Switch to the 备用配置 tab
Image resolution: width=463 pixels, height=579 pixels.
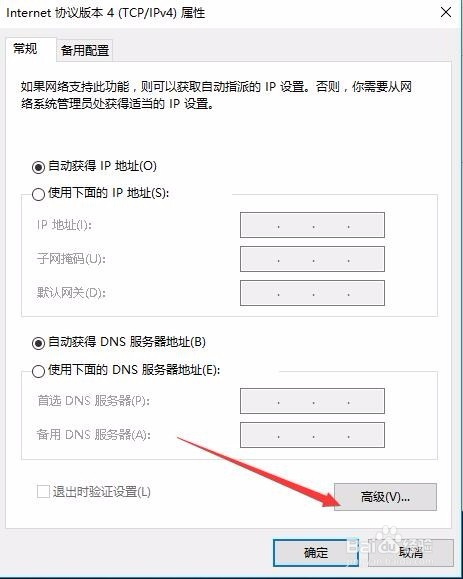click(x=85, y=50)
